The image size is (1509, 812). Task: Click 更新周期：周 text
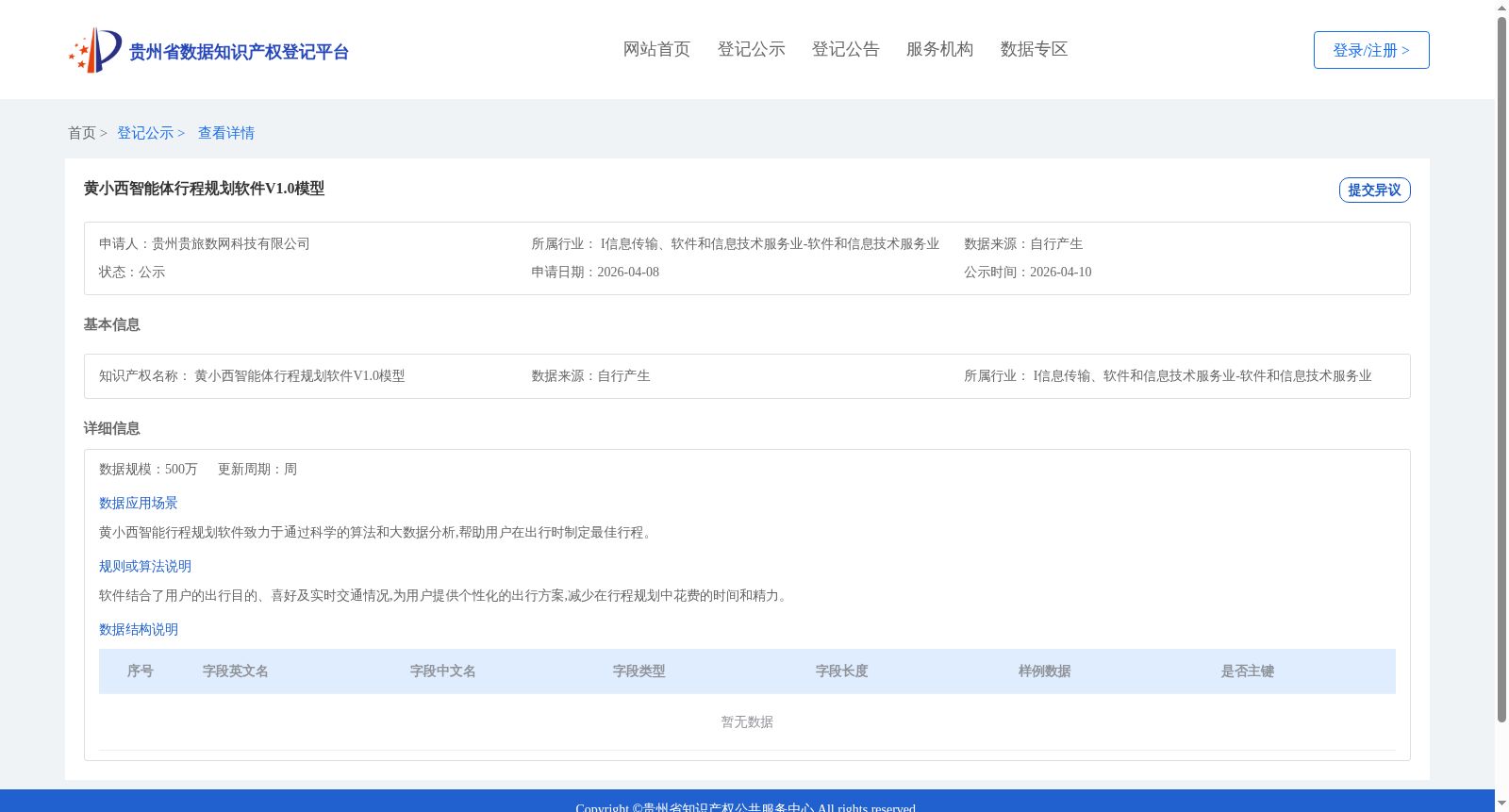point(257,469)
